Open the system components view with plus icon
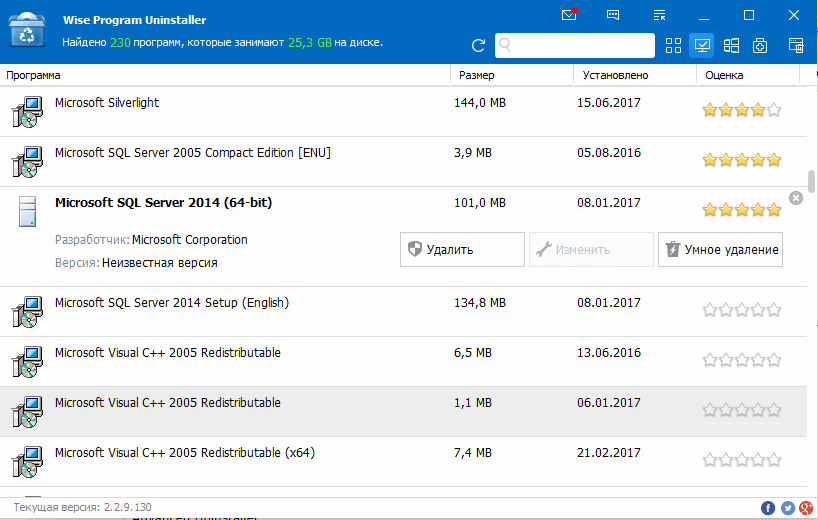This screenshot has height=520, width=818. pyautogui.click(x=760, y=45)
